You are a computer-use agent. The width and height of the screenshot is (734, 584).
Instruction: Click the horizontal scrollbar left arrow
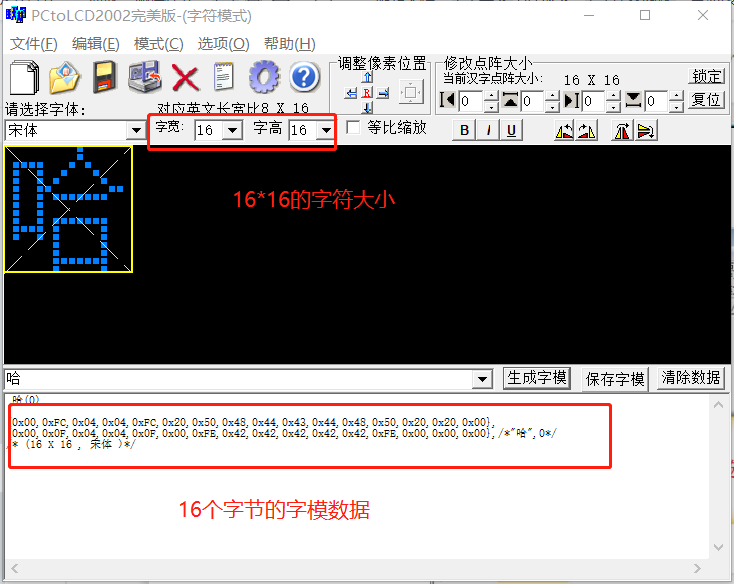point(15,569)
